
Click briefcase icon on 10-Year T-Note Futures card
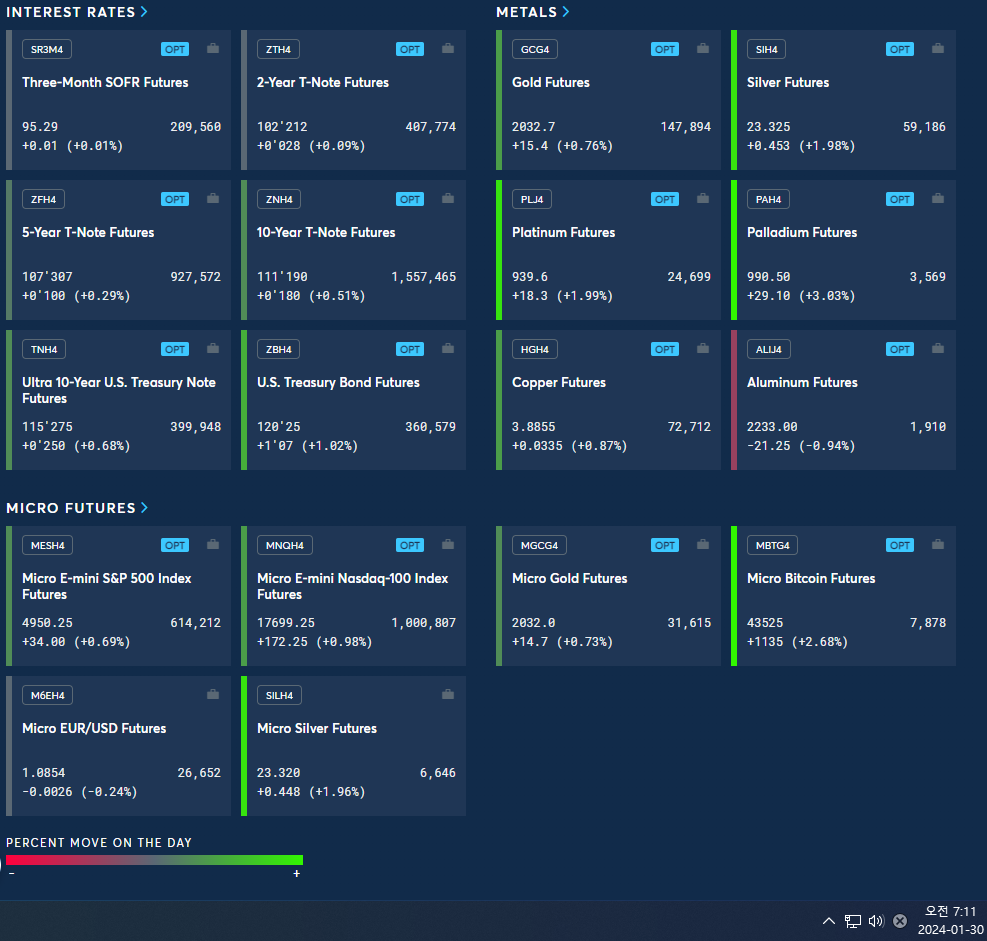(448, 198)
